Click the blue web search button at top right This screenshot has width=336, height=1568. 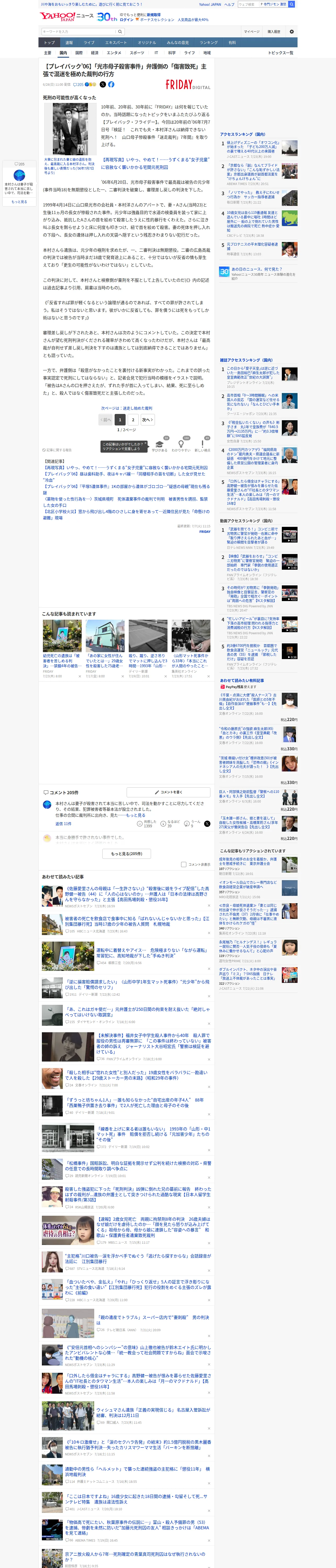click(292, 4)
